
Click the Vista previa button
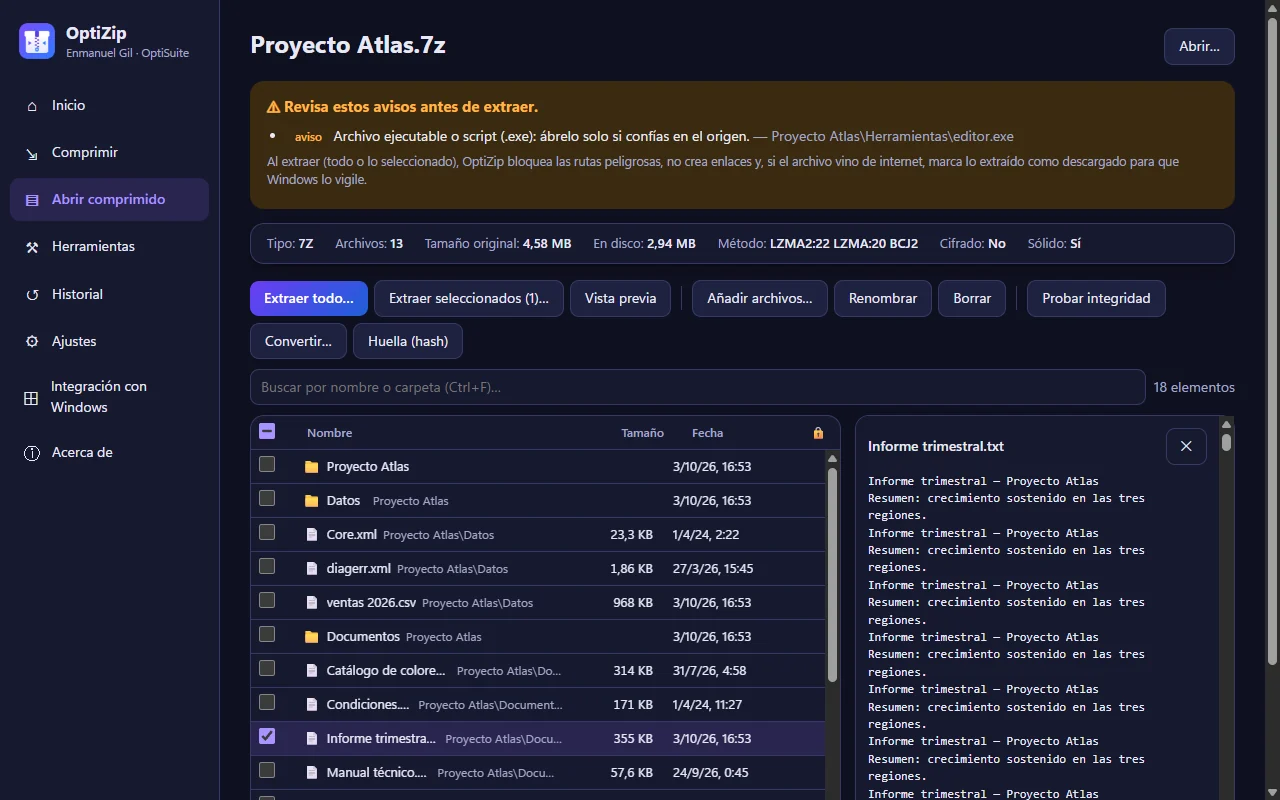[621, 299]
